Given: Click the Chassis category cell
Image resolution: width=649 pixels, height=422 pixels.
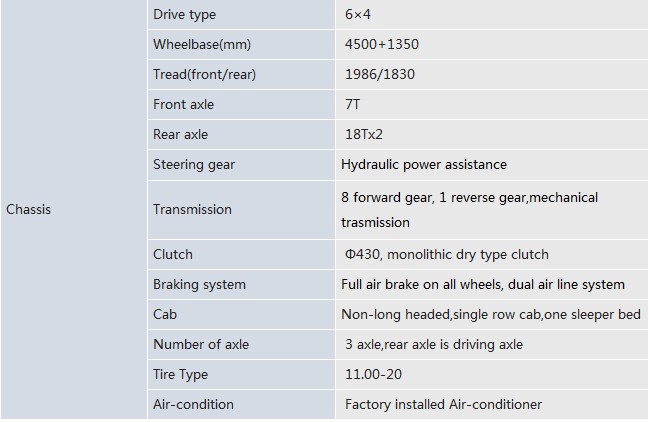Looking at the screenshot, I should click(x=74, y=209).
